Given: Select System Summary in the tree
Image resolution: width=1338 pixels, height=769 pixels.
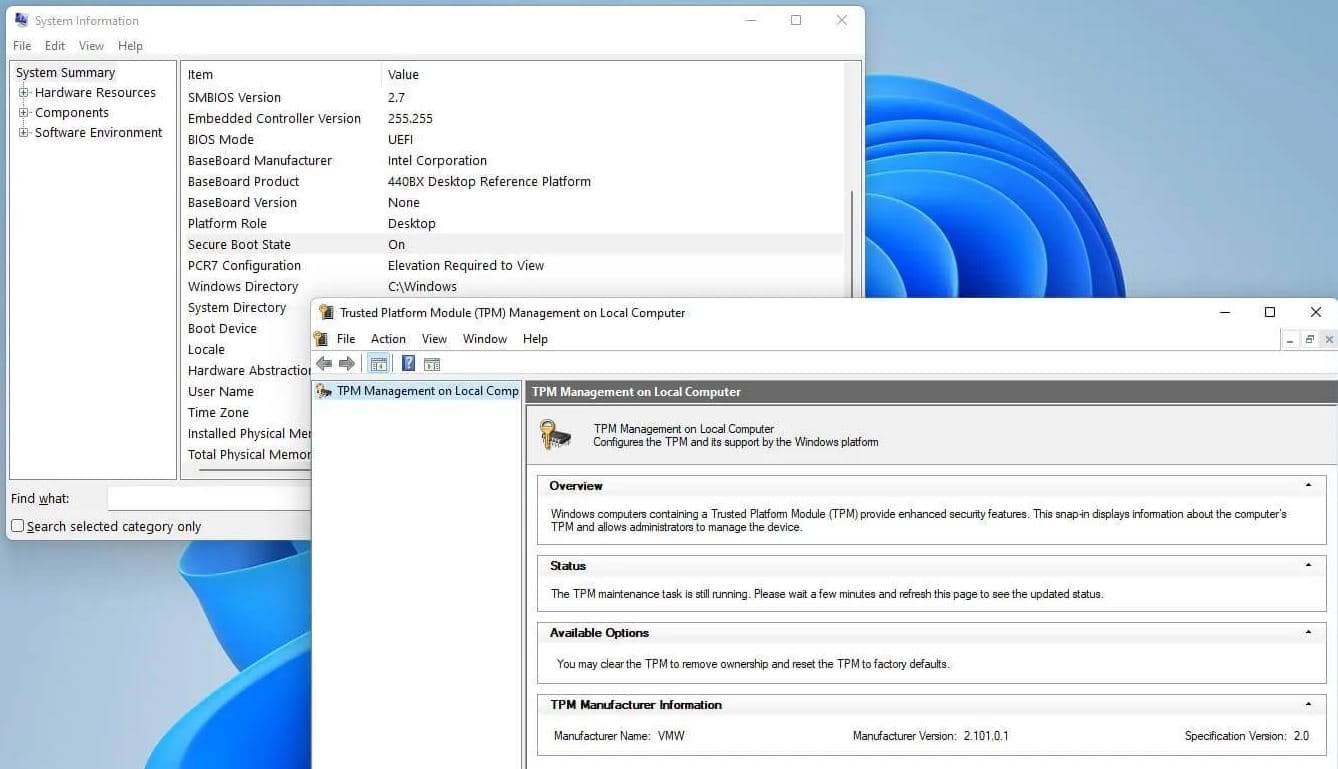Looking at the screenshot, I should pyautogui.click(x=65, y=73).
